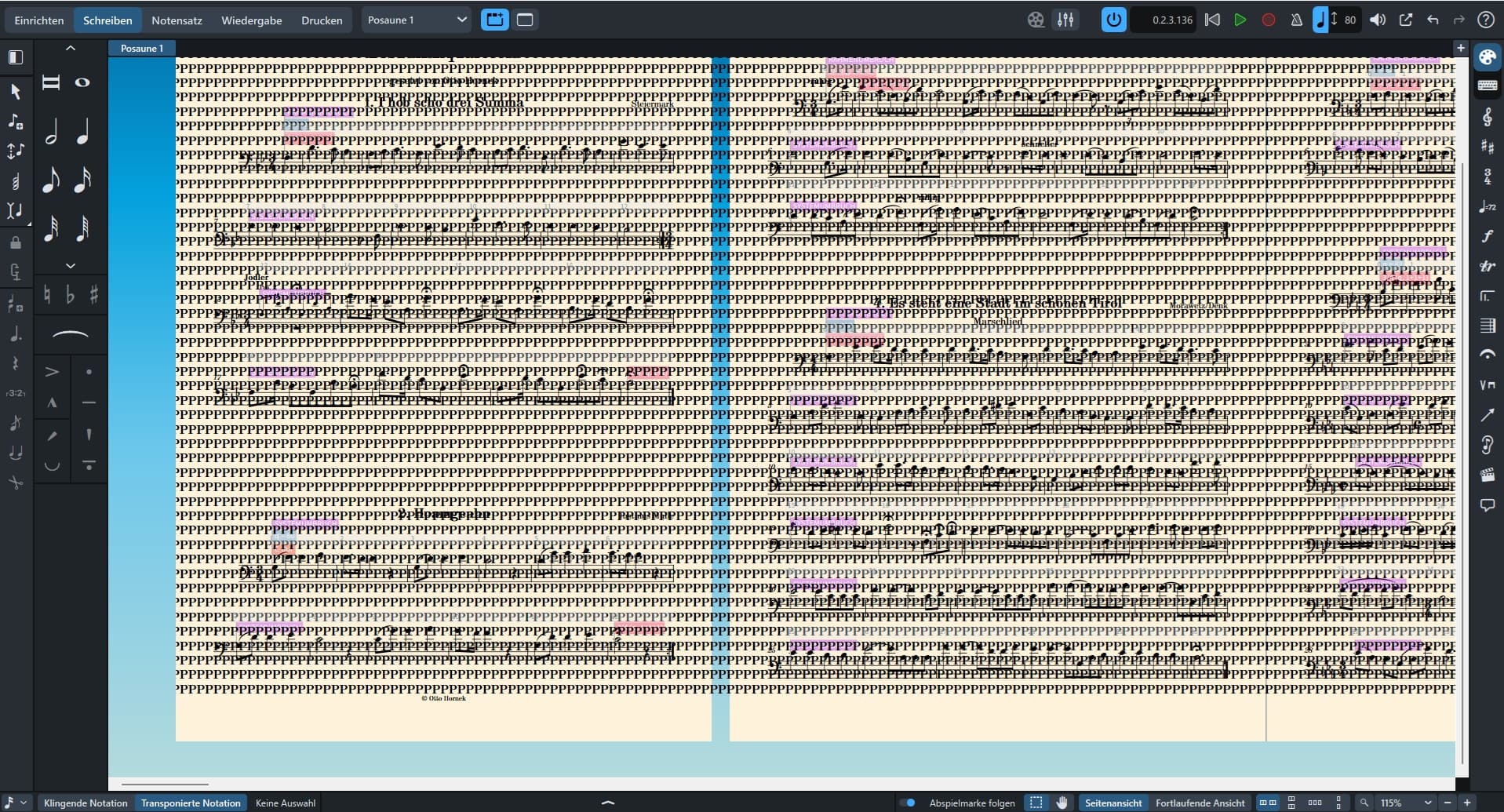Click the timecode display 0.2.3.136
The image size is (1504, 812).
(x=1164, y=20)
